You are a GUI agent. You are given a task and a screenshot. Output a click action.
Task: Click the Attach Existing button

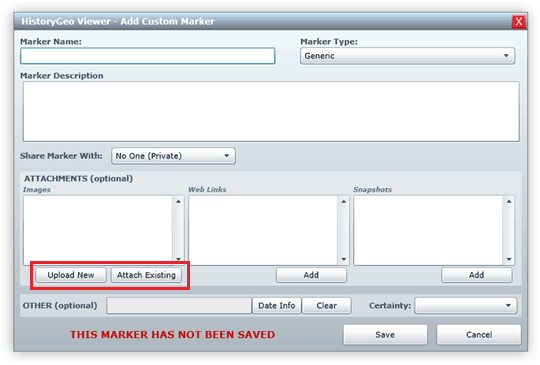pyautogui.click(x=146, y=275)
